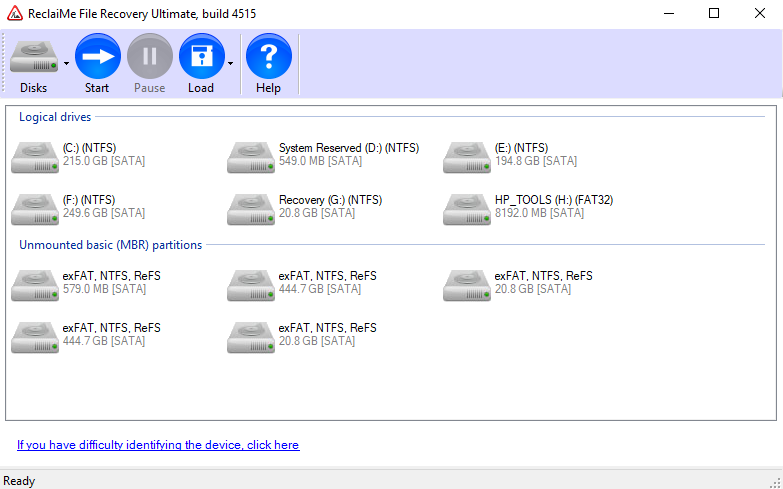Click the ReclaiMe app logo in title bar
The width and height of the screenshot is (783, 489).
[15, 13]
